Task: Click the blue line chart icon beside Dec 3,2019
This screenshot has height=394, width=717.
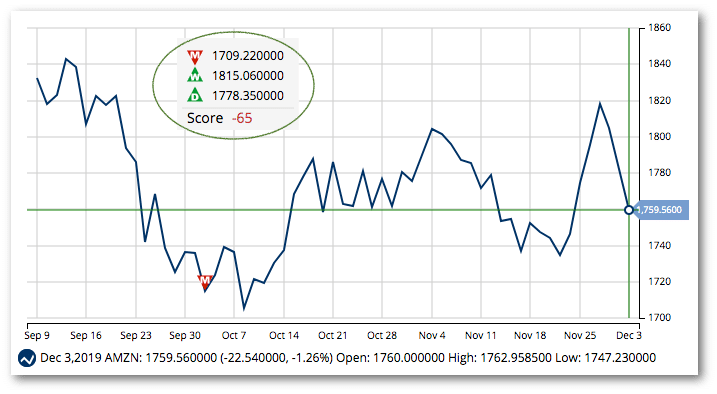Action: point(27,358)
